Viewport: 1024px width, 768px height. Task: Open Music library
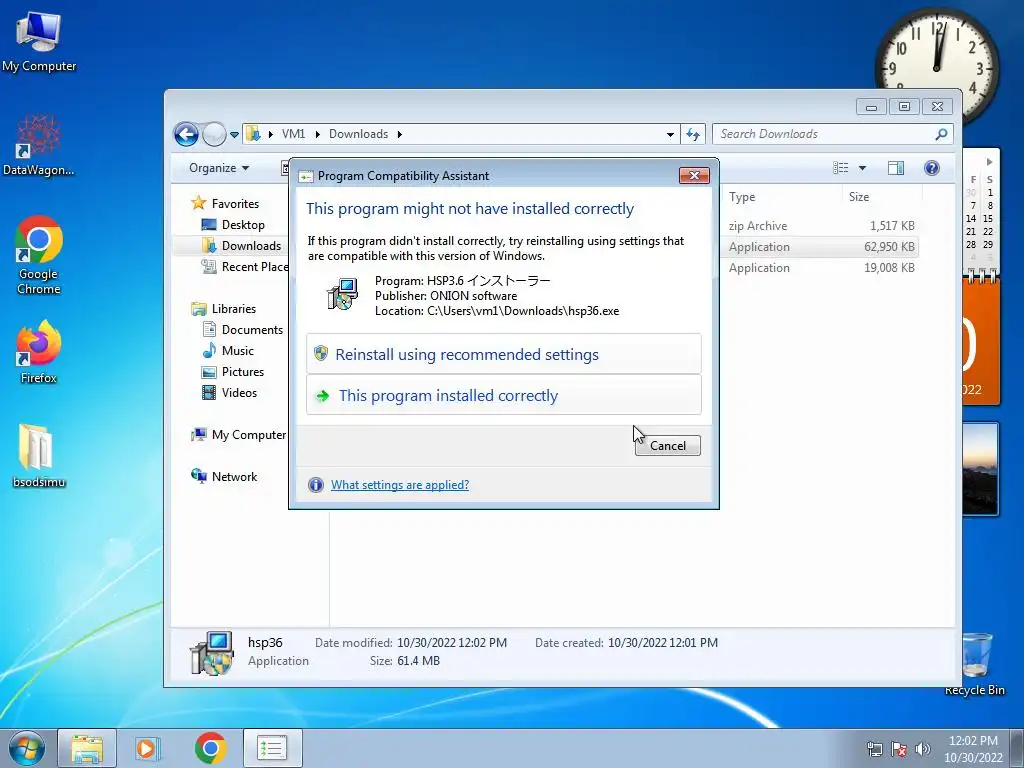(238, 351)
